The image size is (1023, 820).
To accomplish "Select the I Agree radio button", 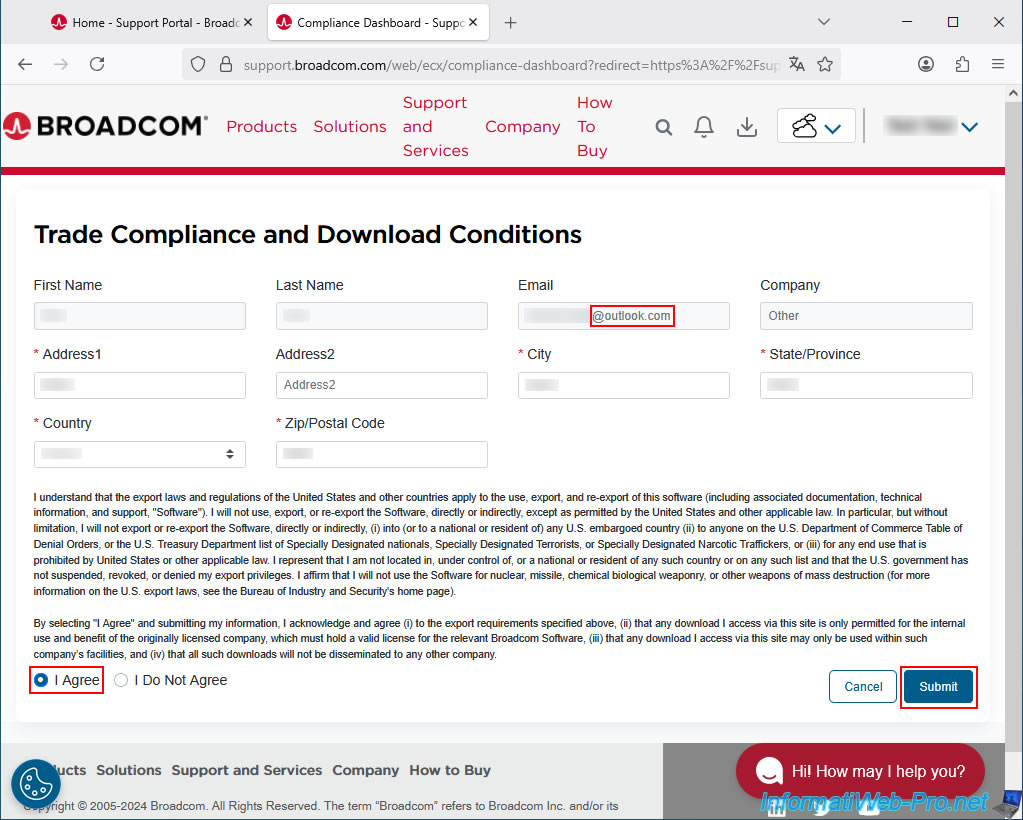I will point(41,680).
